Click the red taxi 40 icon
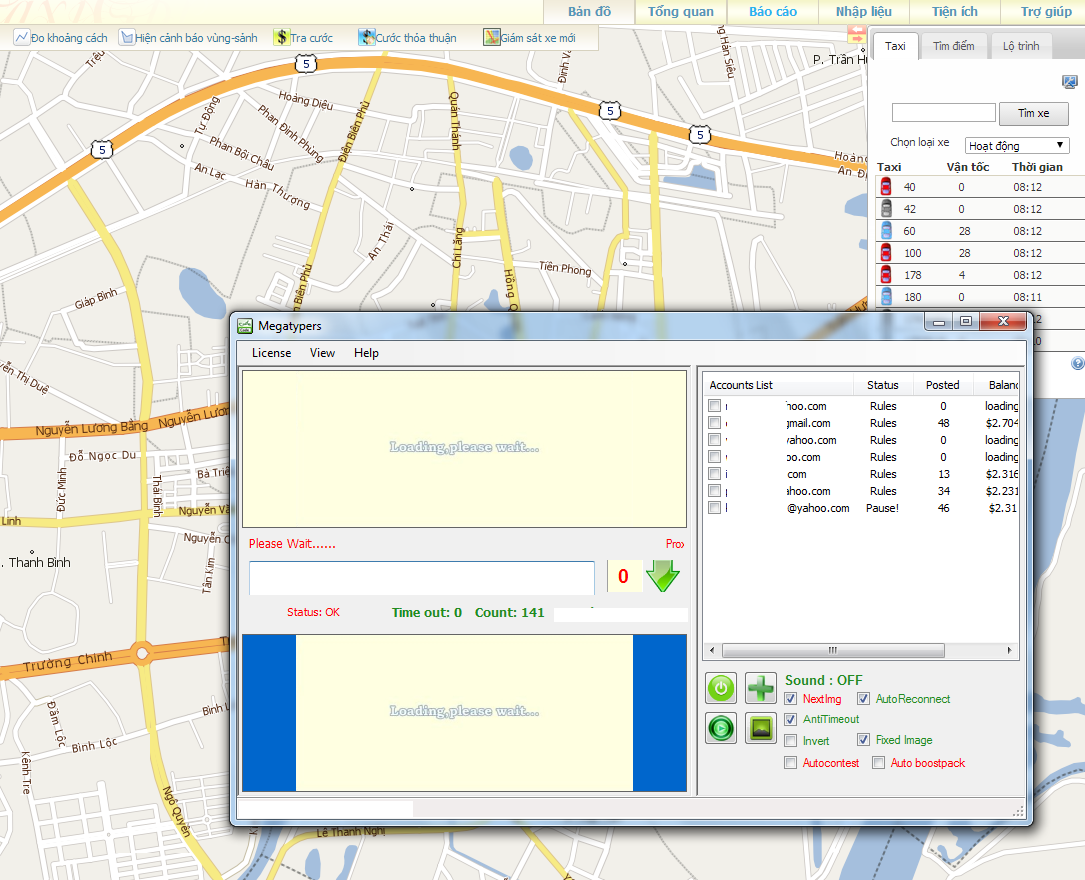This screenshot has height=880, width=1085. click(885, 187)
